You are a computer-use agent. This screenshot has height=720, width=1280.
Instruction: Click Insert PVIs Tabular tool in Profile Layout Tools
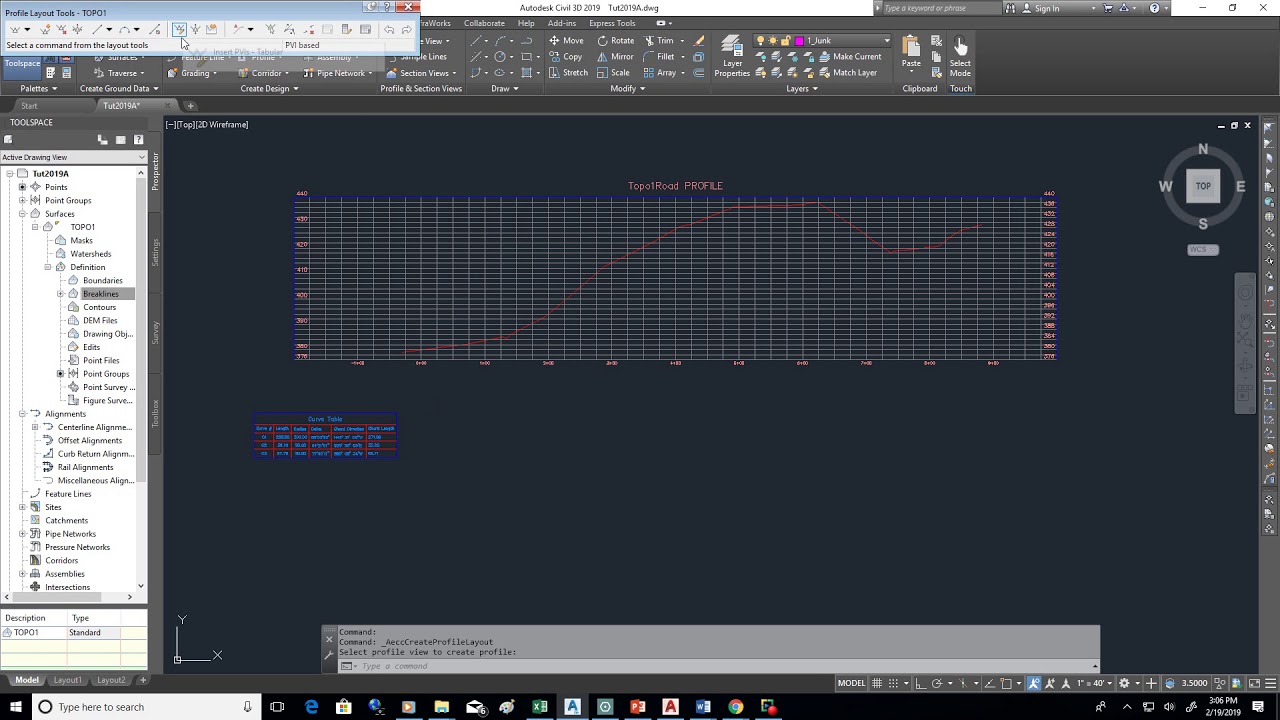[x=178, y=29]
